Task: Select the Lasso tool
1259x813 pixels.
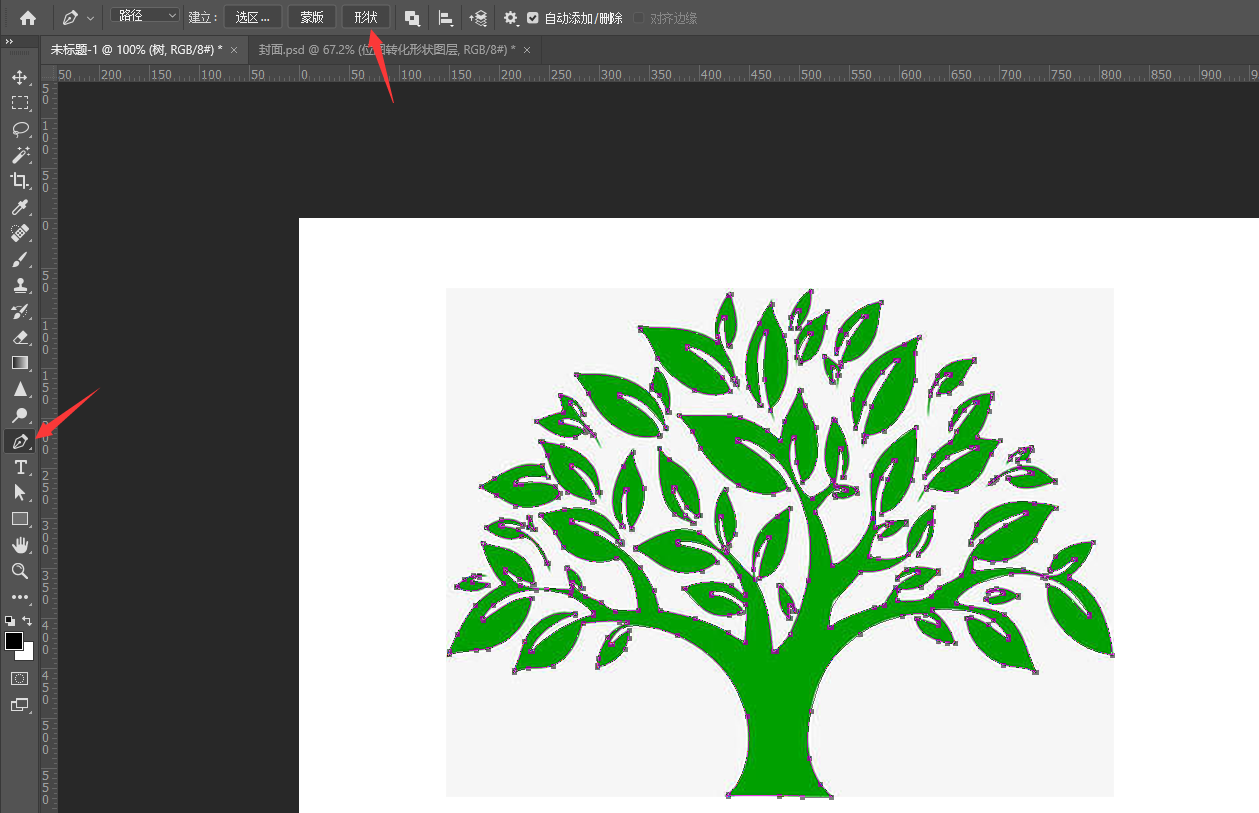Action: (x=20, y=129)
